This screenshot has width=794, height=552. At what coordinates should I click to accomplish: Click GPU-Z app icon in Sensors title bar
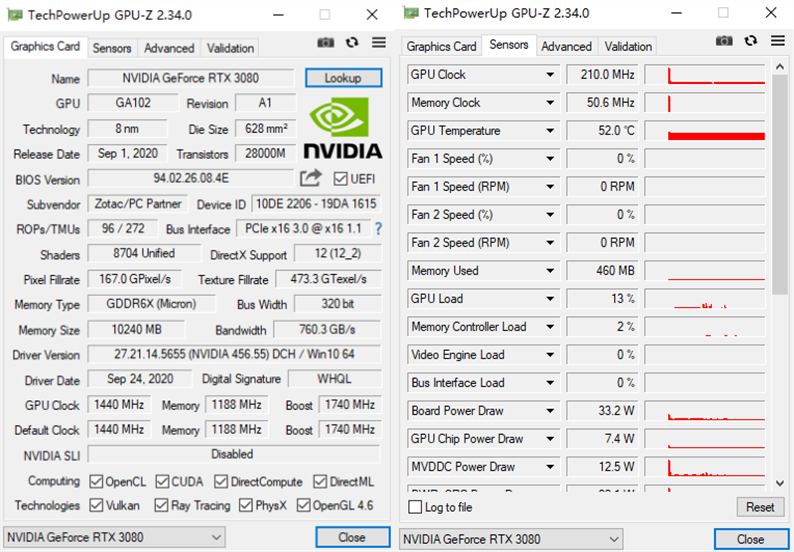pyautogui.click(x=410, y=13)
